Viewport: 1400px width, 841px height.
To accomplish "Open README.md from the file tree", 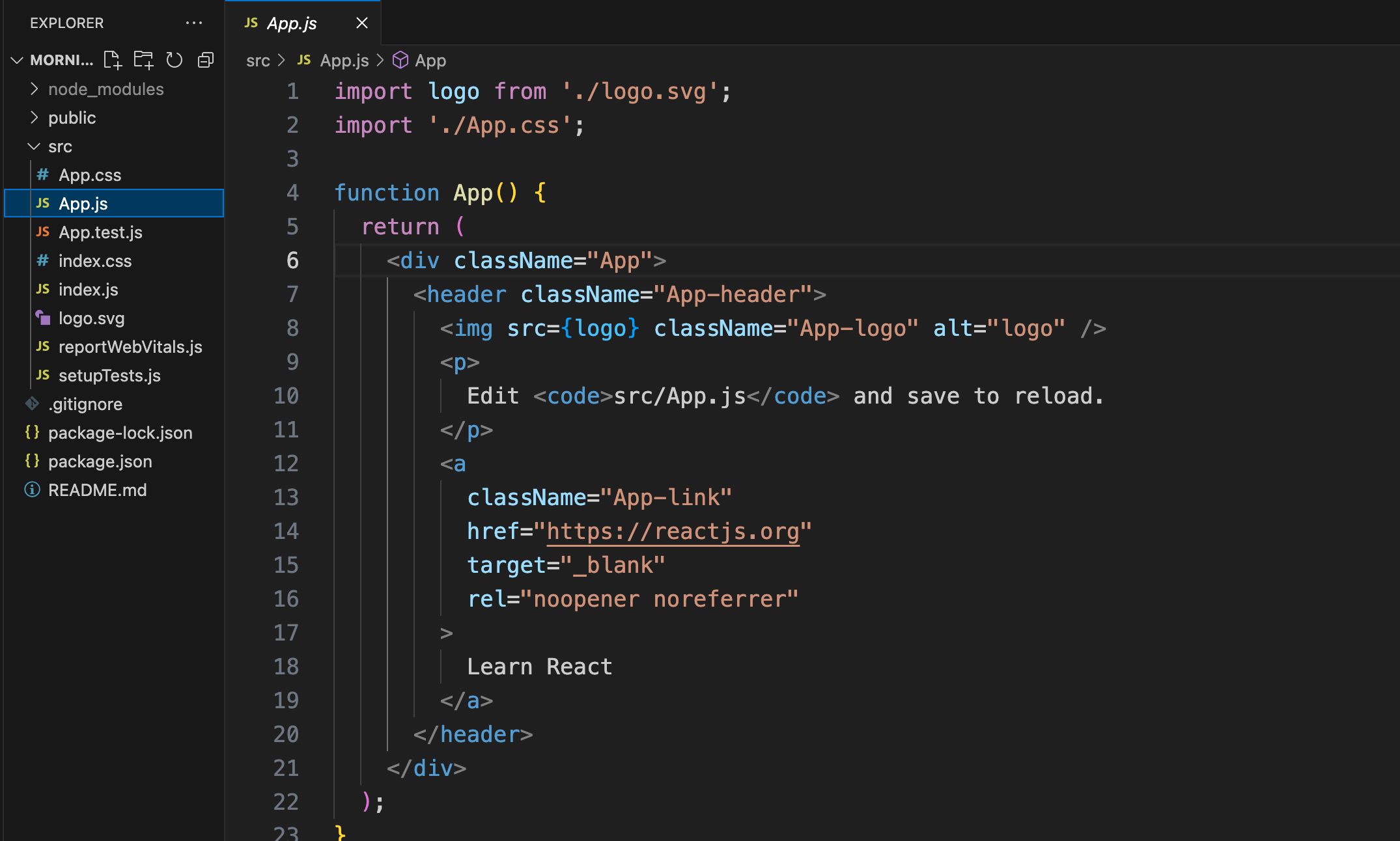I will point(97,490).
